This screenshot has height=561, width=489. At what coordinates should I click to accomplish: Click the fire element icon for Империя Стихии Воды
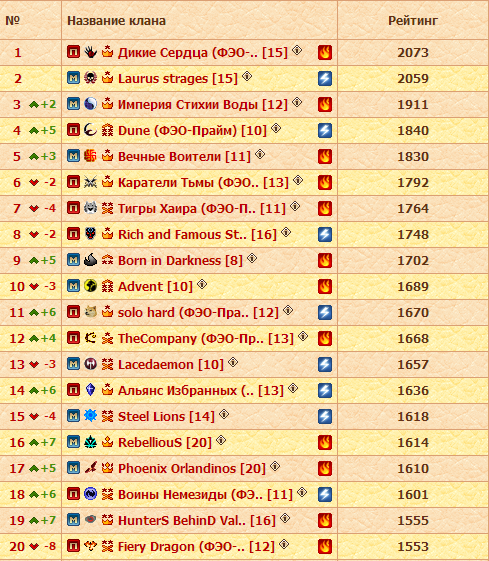coord(325,104)
